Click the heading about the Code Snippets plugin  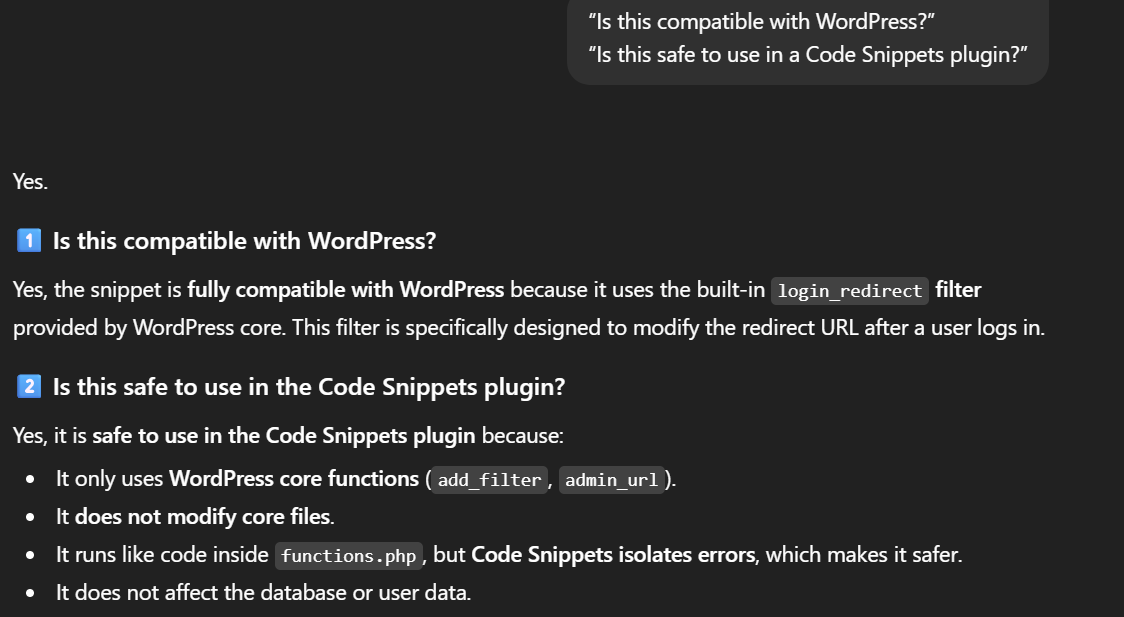point(309,387)
